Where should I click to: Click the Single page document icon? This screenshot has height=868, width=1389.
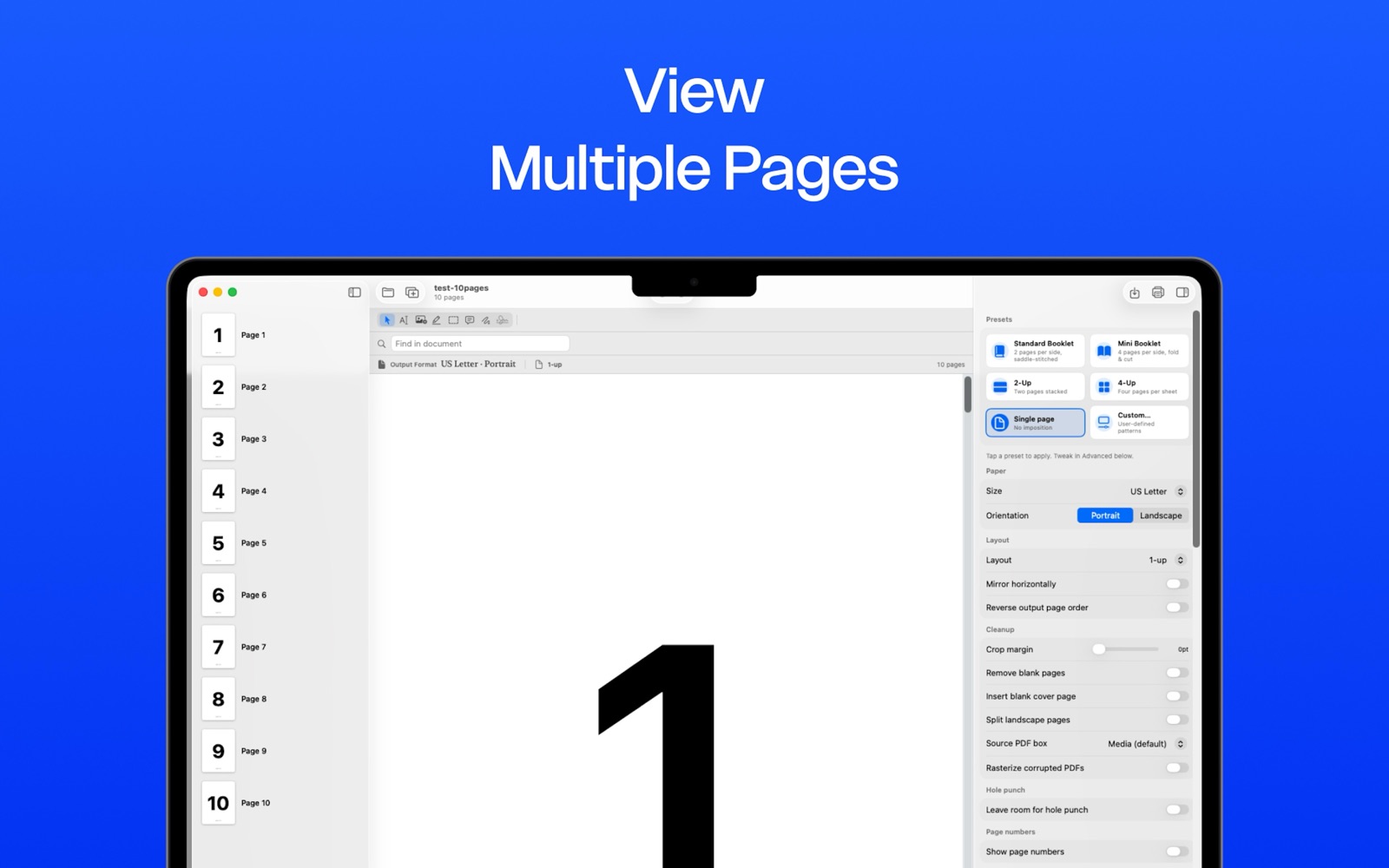pyautogui.click(x=999, y=423)
